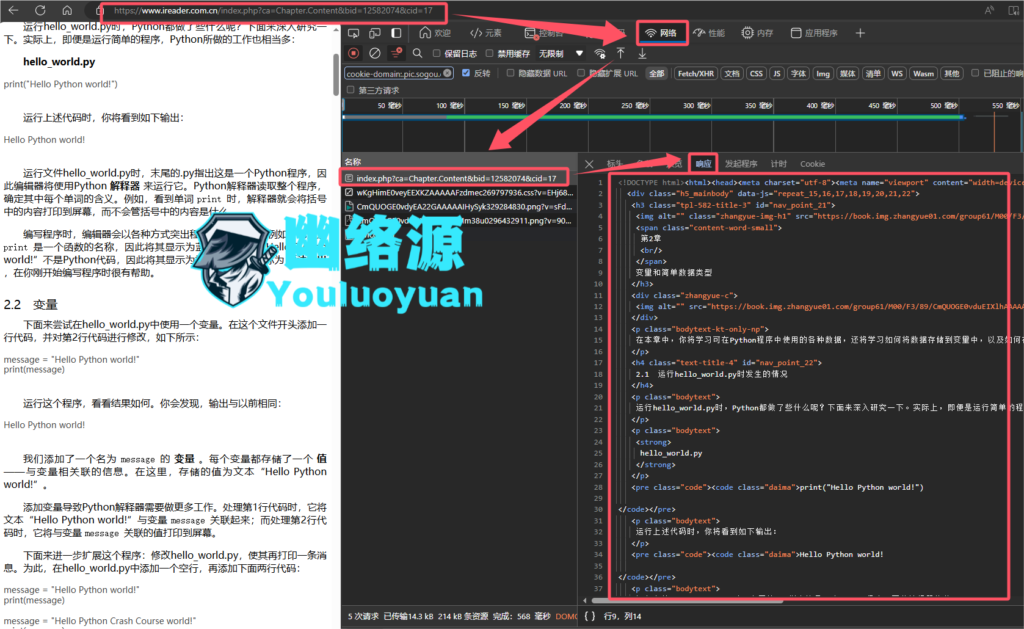Open the 应用程序 application tab
Screen dimensions: 1024x629
tap(814, 33)
